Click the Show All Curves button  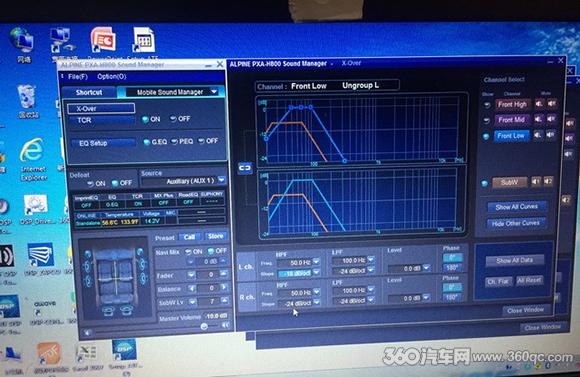tap(517, 207)
